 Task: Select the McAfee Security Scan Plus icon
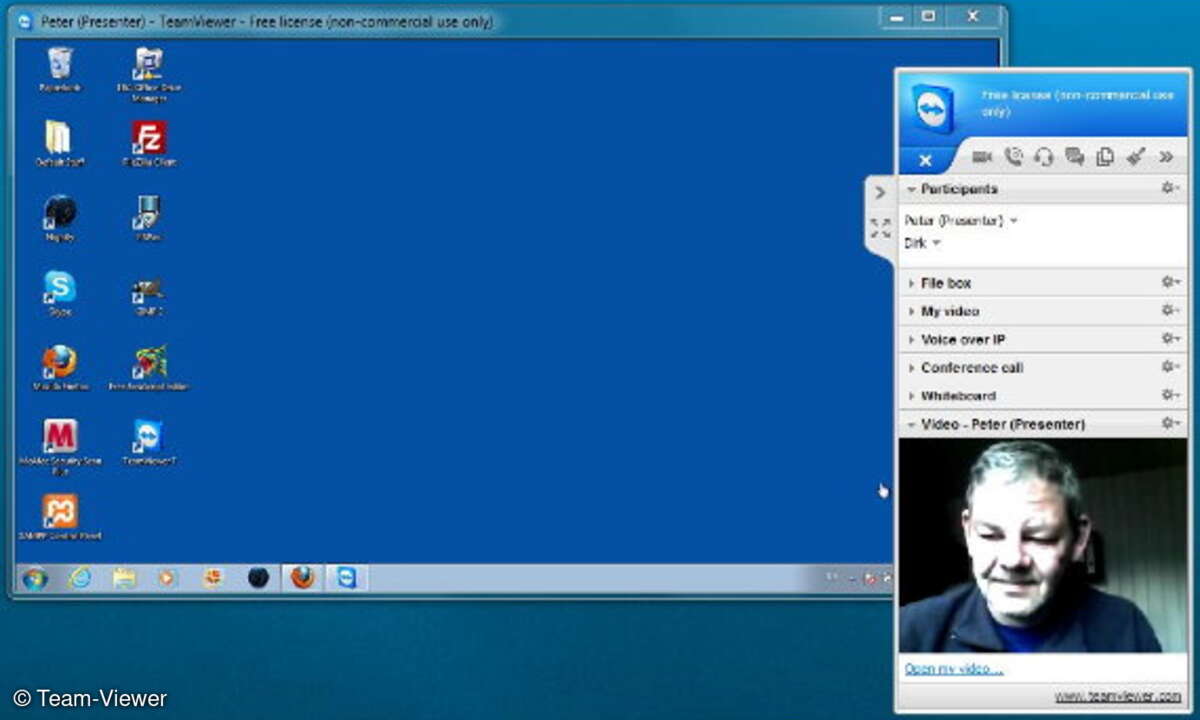60,446
